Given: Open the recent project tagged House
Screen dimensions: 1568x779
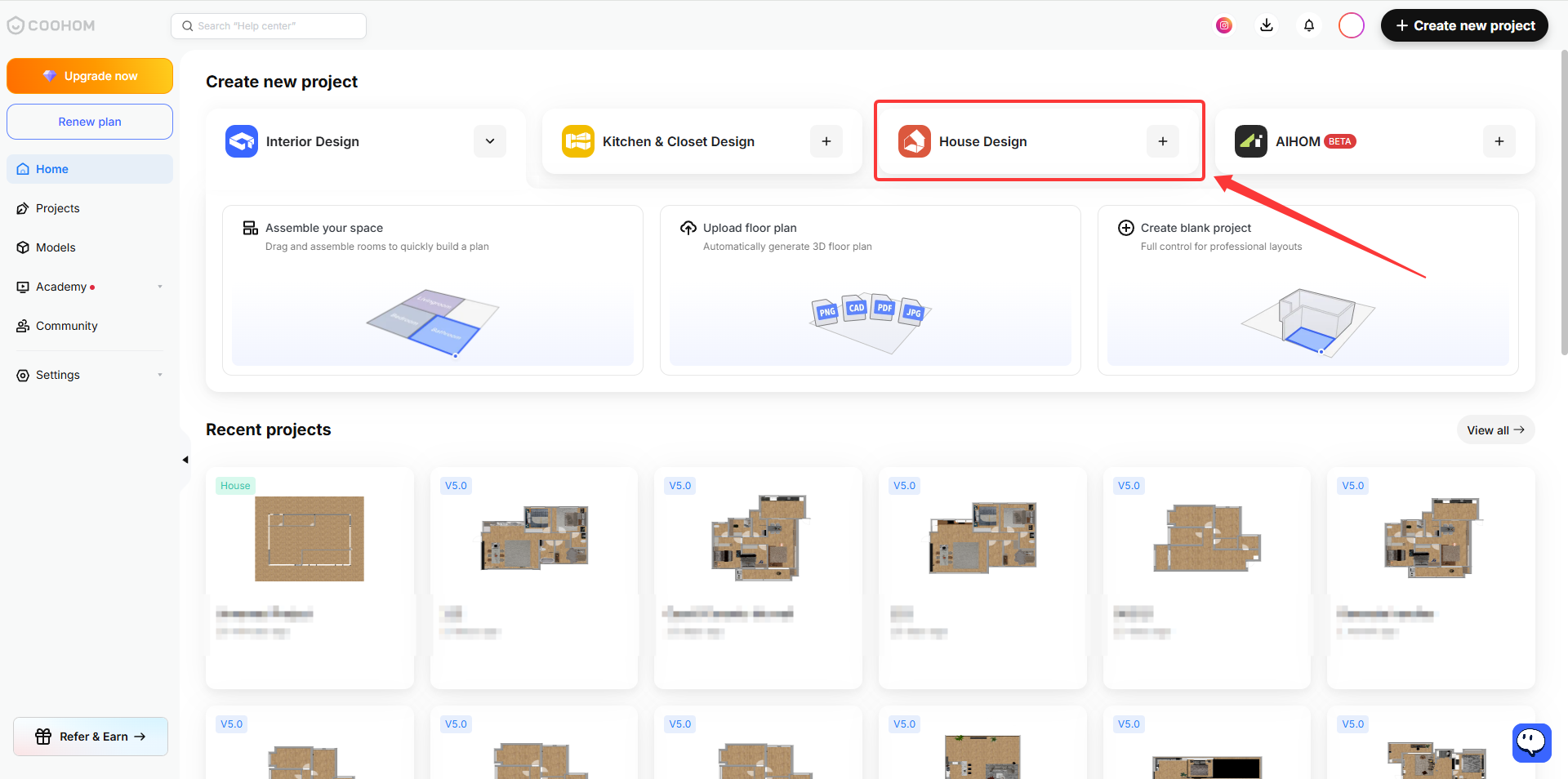Looking at the screenshot, I should (310, 578).
